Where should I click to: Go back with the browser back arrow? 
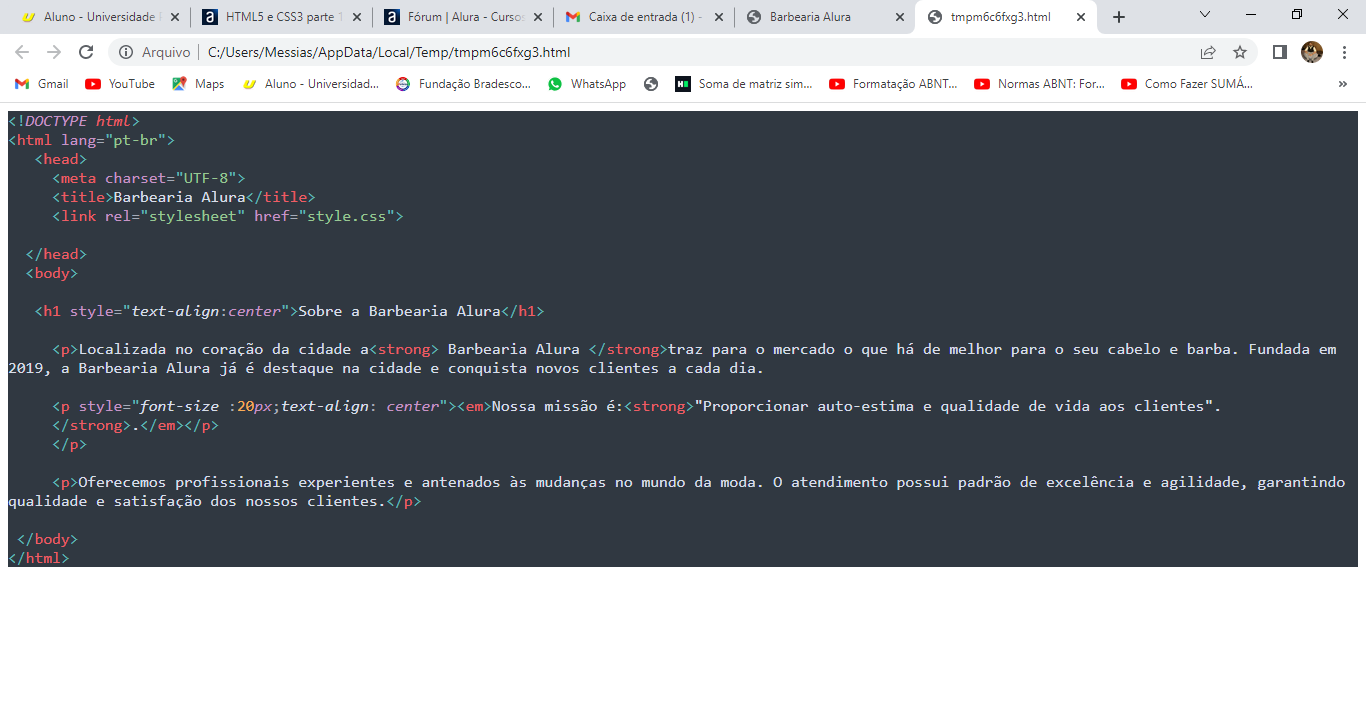pyautogui.click(x=22, y=52)
